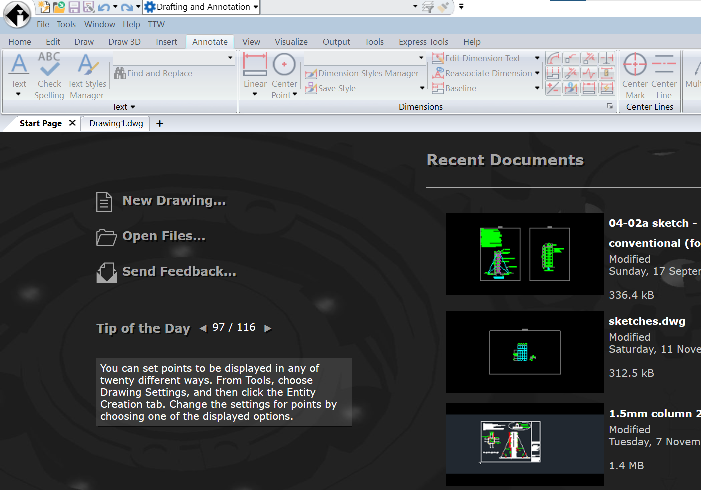Image resolution: width=701 pixels, height=490 pixels.
Task: Run Check Spelling
Action: [49, 75]
